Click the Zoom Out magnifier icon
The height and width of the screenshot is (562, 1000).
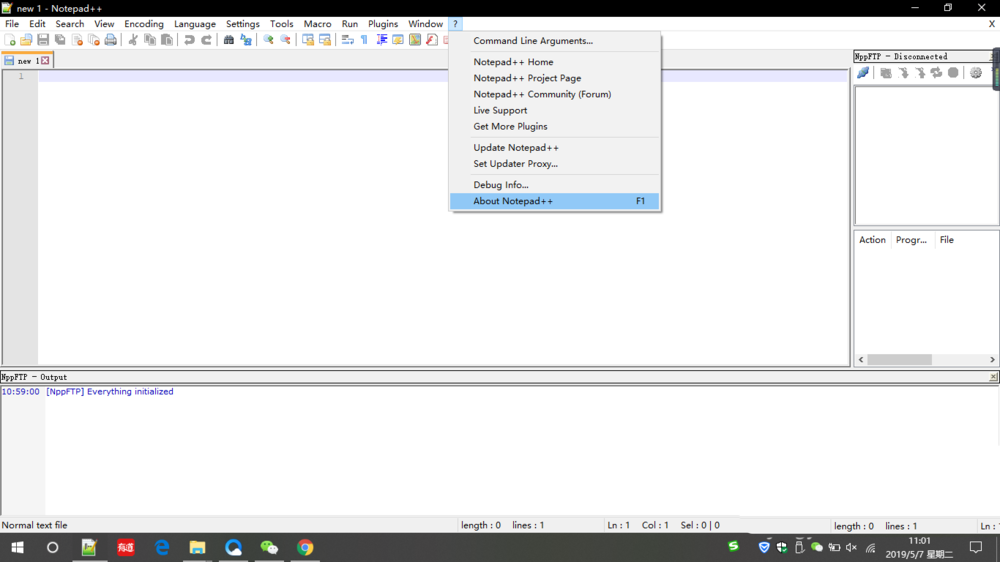285,40
